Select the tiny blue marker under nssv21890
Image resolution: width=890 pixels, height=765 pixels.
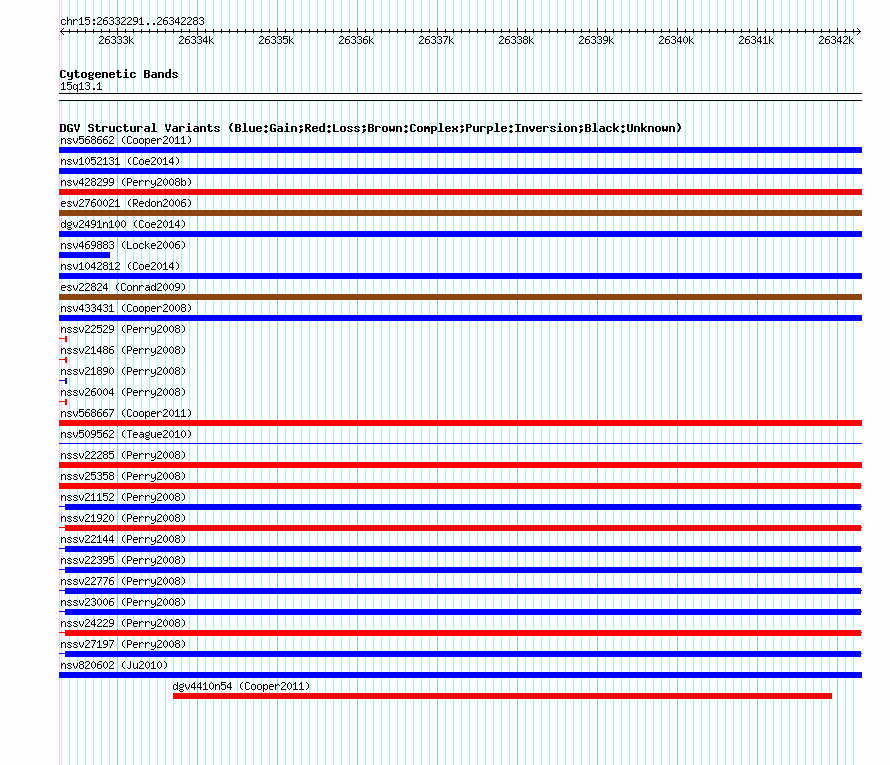coord(63,381)
